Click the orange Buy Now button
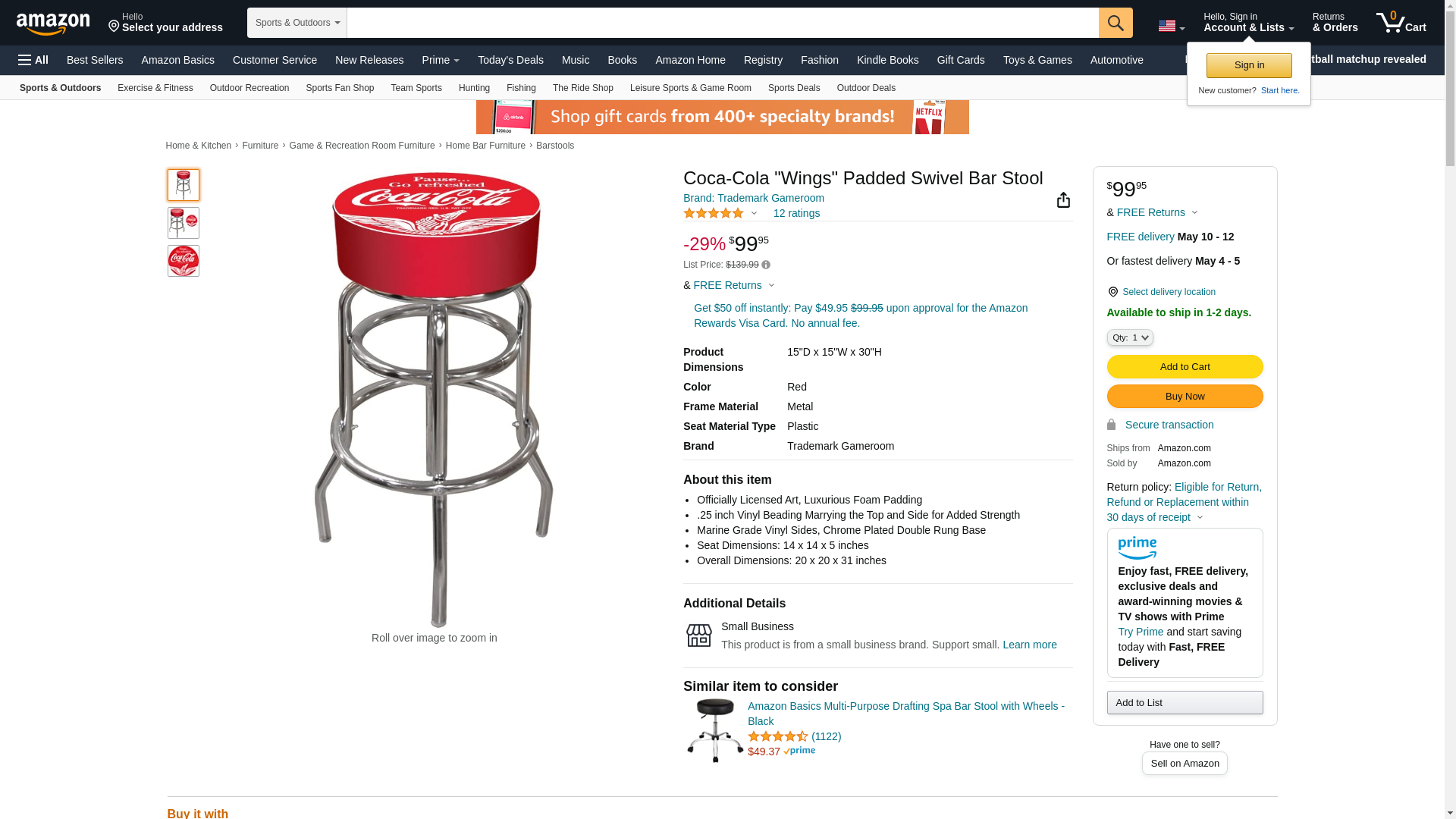 pyautogui.click(x=1185, y=397)
